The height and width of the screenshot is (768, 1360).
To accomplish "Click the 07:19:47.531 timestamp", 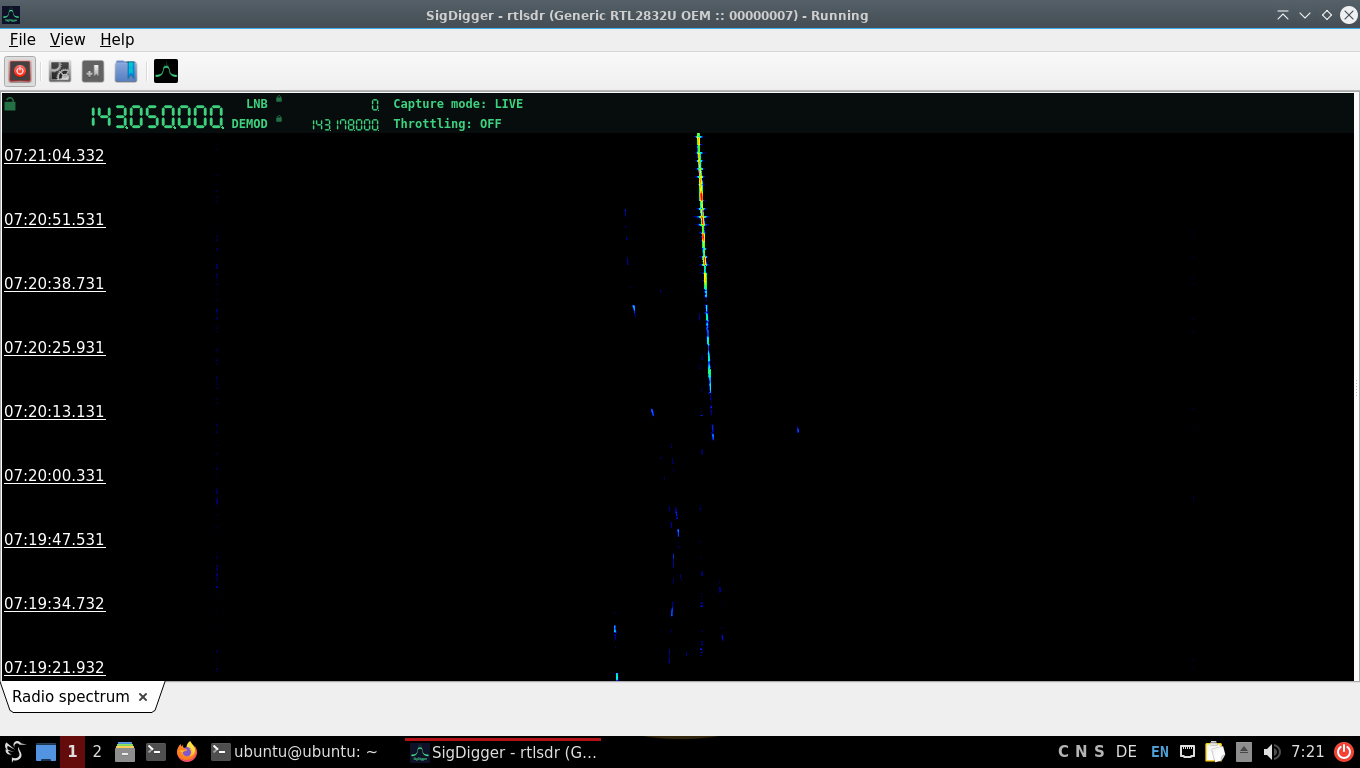I will (x=54, y=540).
